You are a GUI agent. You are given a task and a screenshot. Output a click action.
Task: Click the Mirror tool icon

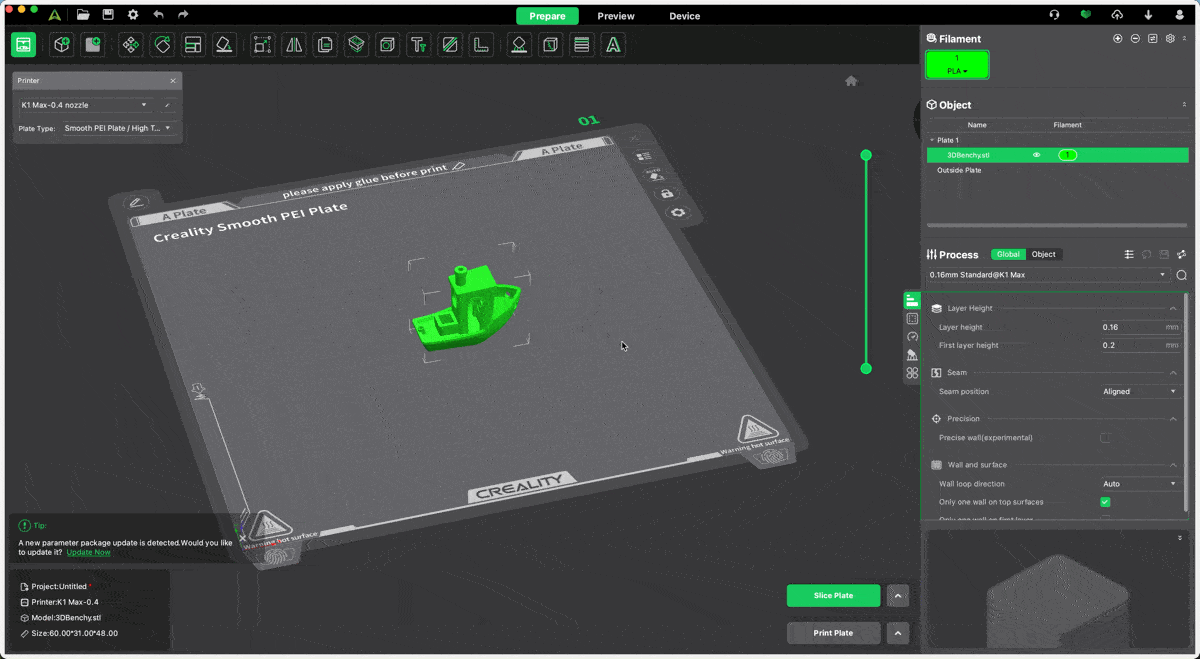click(x=294, y=45)
